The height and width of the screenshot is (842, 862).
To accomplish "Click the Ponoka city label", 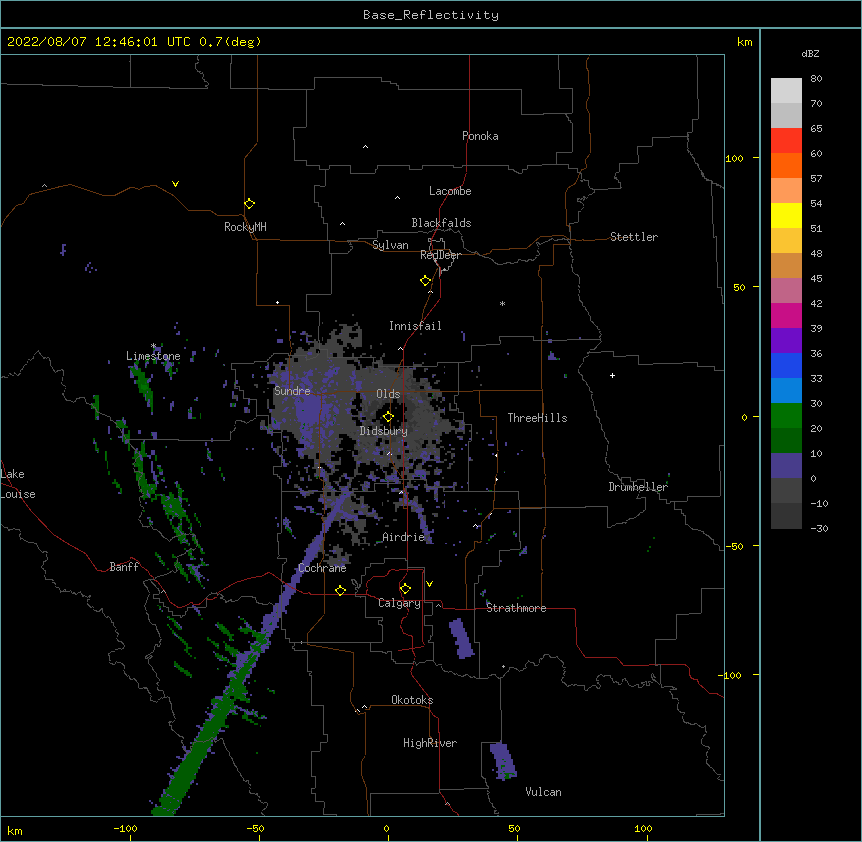I will (480, 136).
